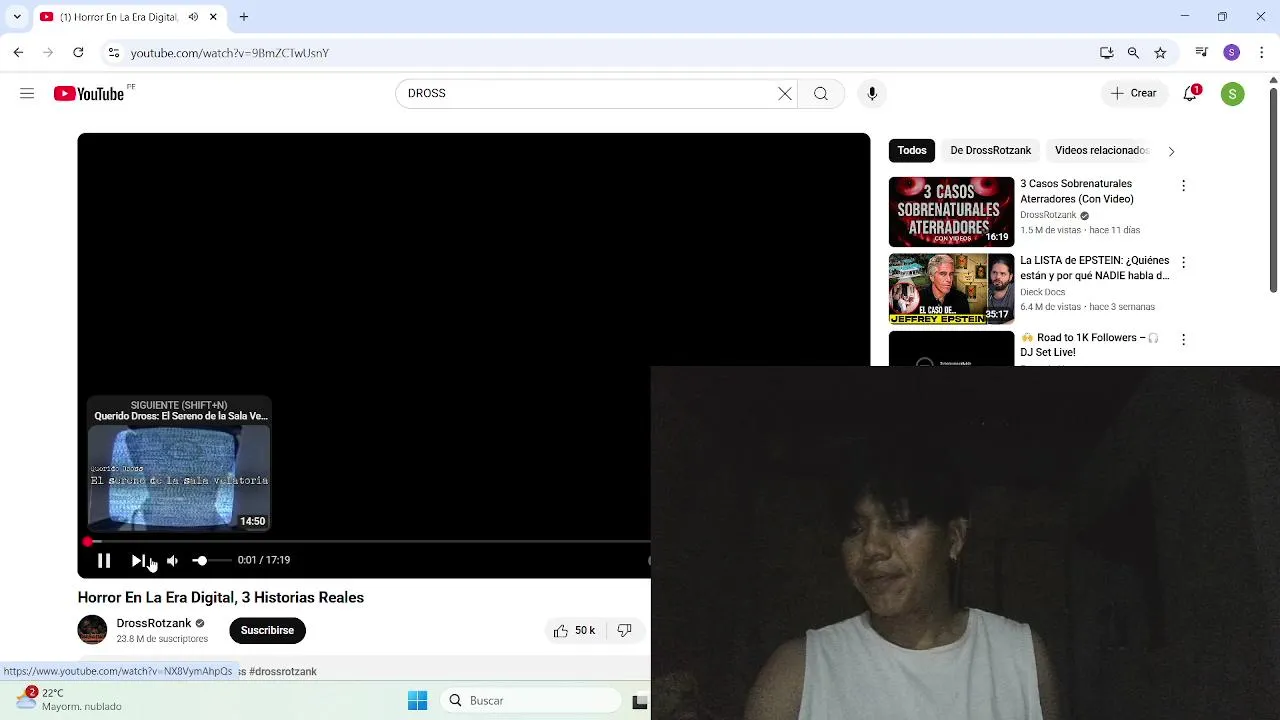Viewport: 1280px width, 720px height.
Task: Open 3 Casos Sobrenaturales Aterradores title
Action: point(1077,191)
